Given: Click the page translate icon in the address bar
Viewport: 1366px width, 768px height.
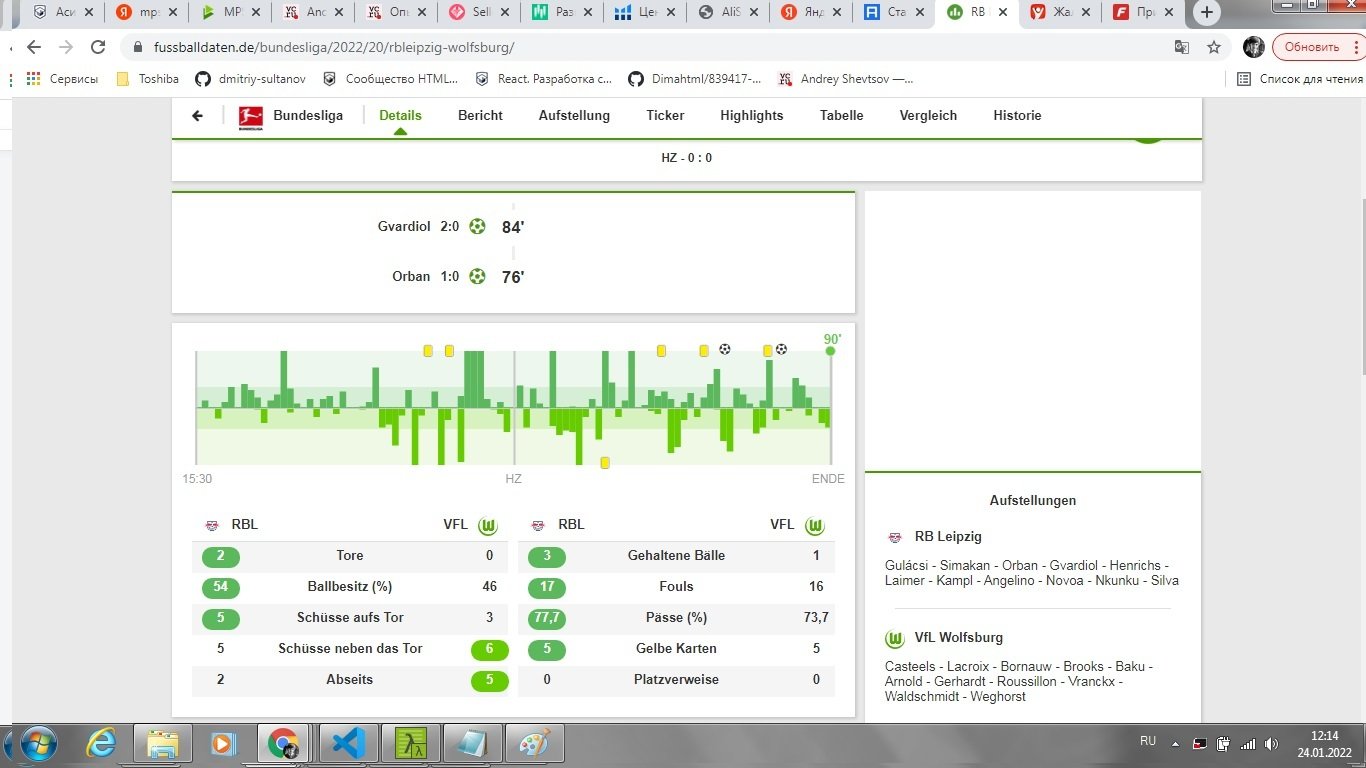Looking at the screenshot, I should click(1182, 47).
